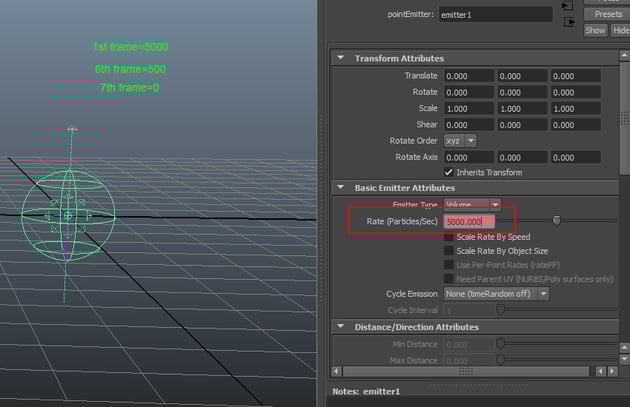This screenshot has width=630, height=407.
Task: Click the Scale Z value field
Action: 575,108
